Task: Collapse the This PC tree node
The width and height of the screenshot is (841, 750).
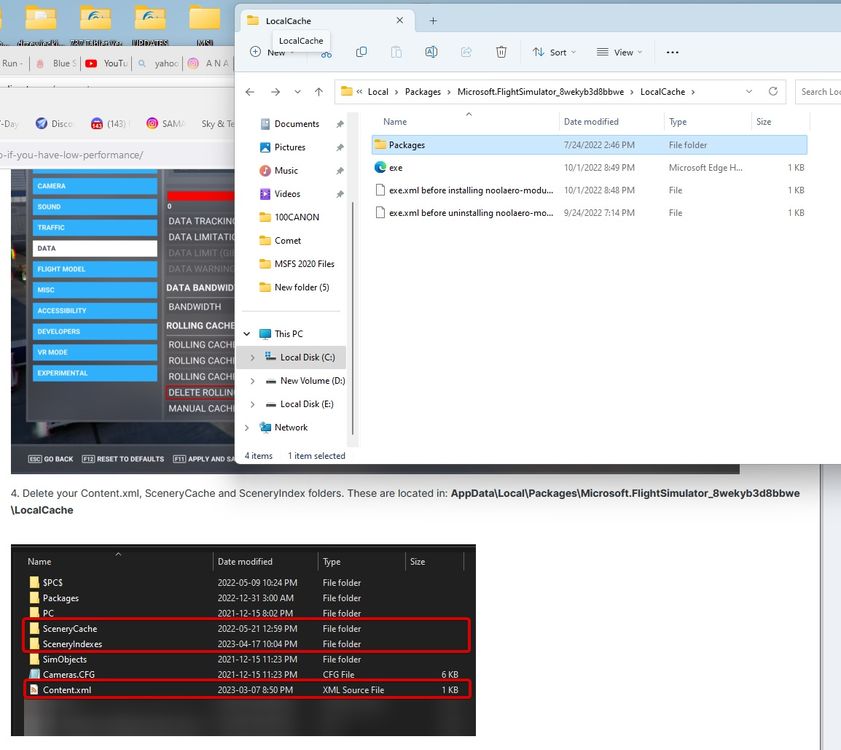Action: coord(247,334)
